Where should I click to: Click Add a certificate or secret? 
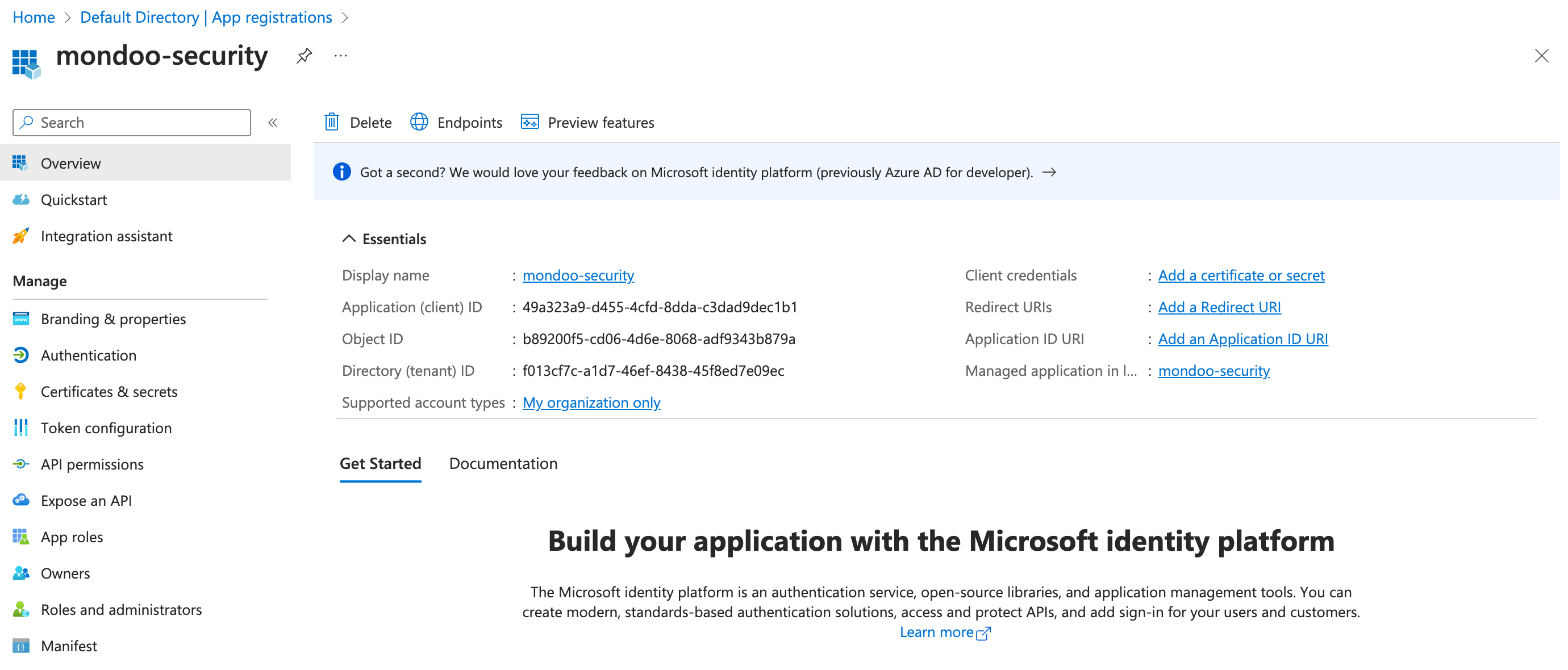pos(1241,275)
